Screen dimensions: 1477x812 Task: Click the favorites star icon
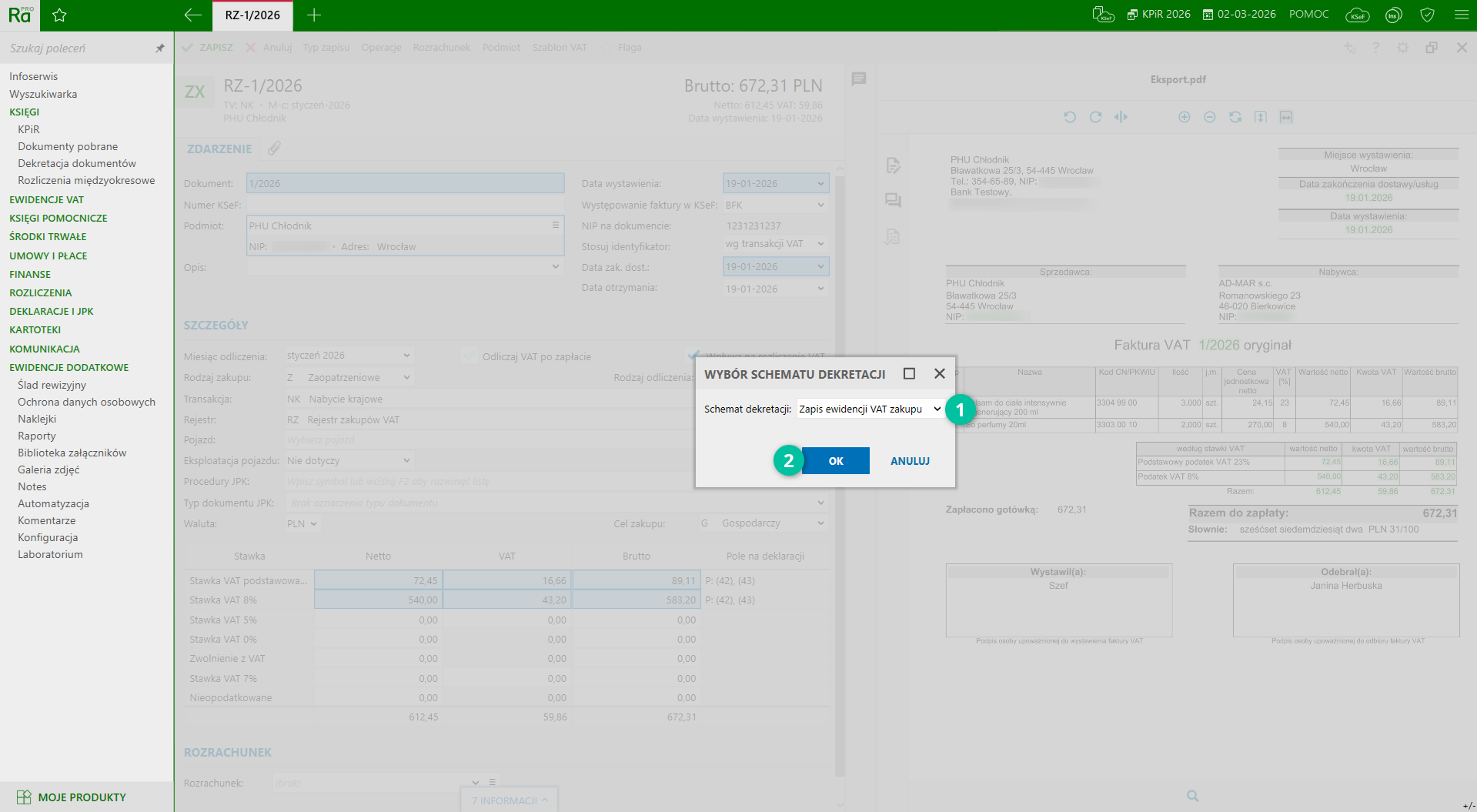pyautogui.click(x=59, y=15)
